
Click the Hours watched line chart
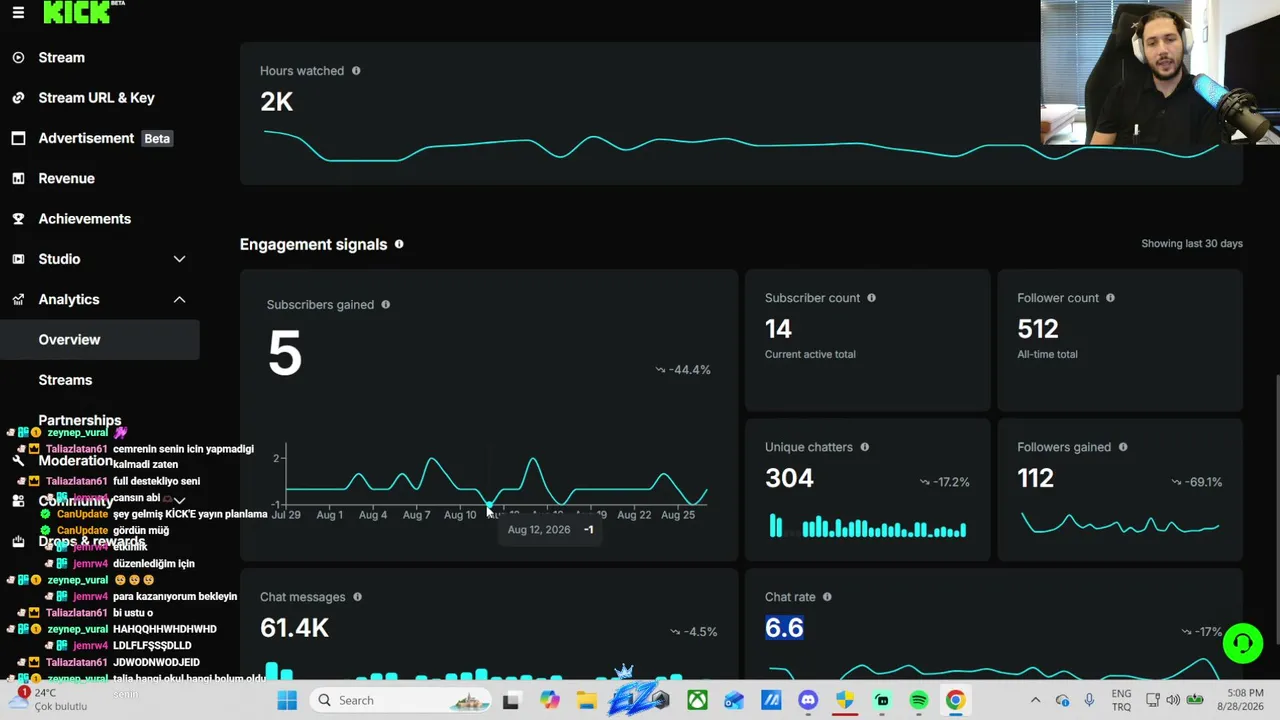(x=741, y=146)
